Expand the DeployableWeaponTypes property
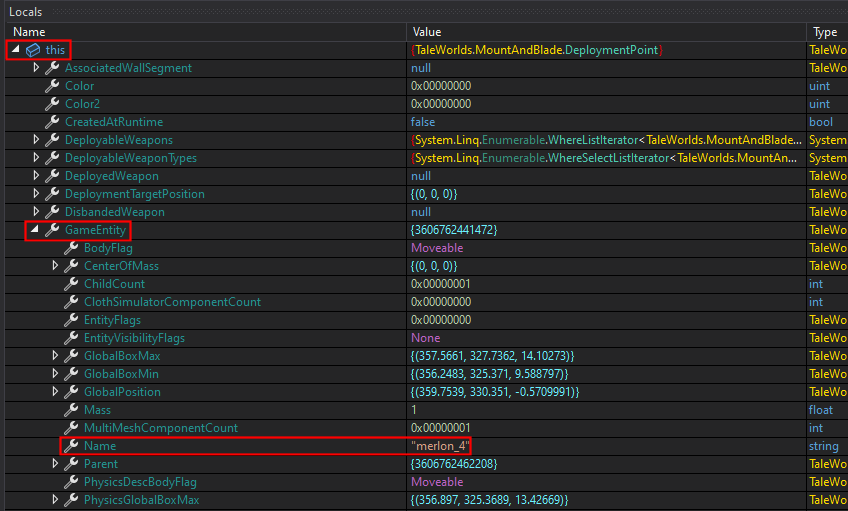 [36, 157]
